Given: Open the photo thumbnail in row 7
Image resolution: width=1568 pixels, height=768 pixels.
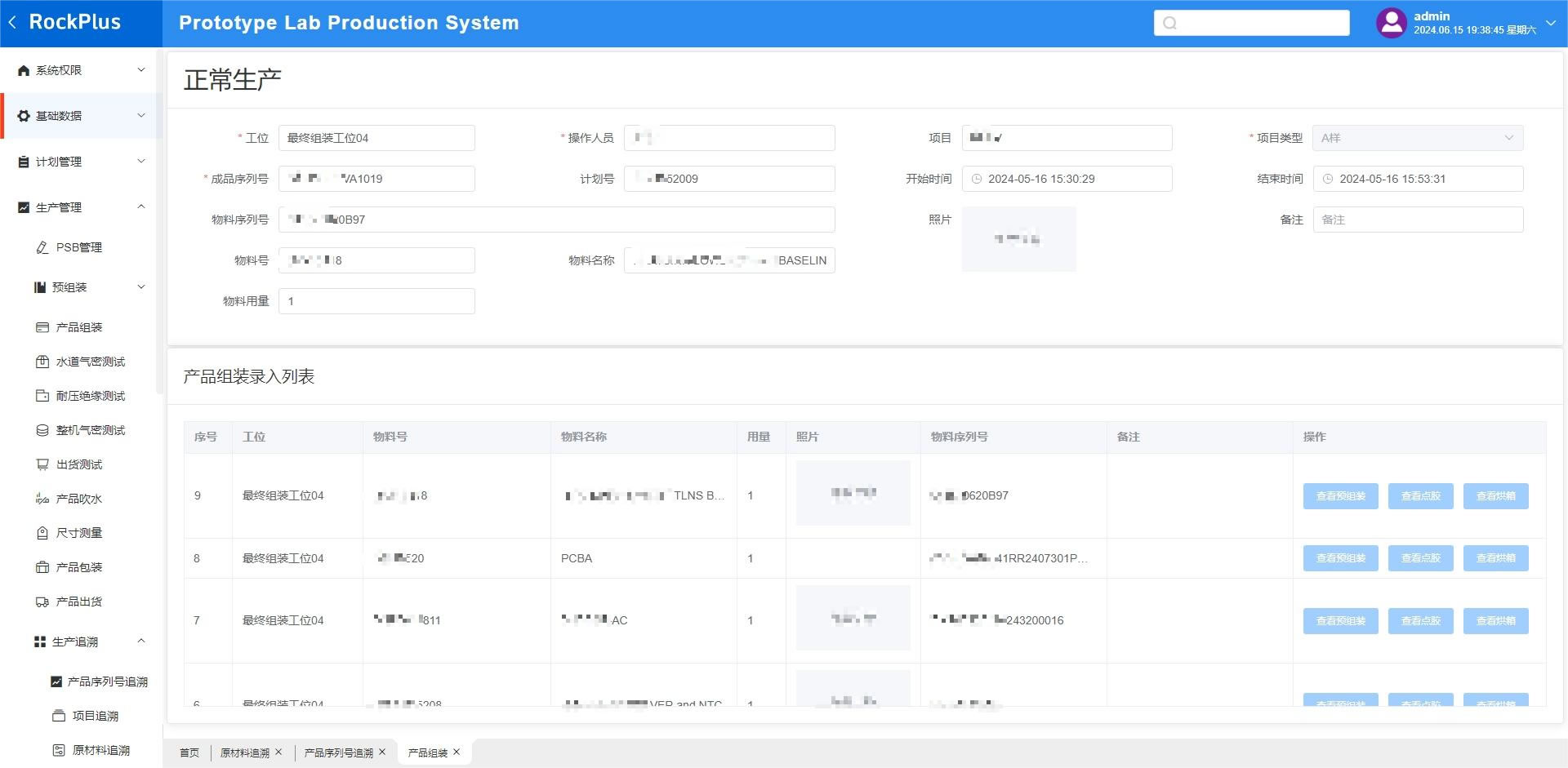Looking at the screenshot, I should click(x=853, y=618).
